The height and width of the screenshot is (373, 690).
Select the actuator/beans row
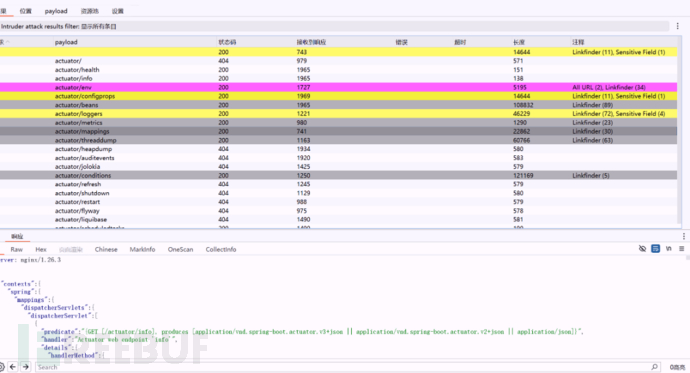click(x=338, y=105)
